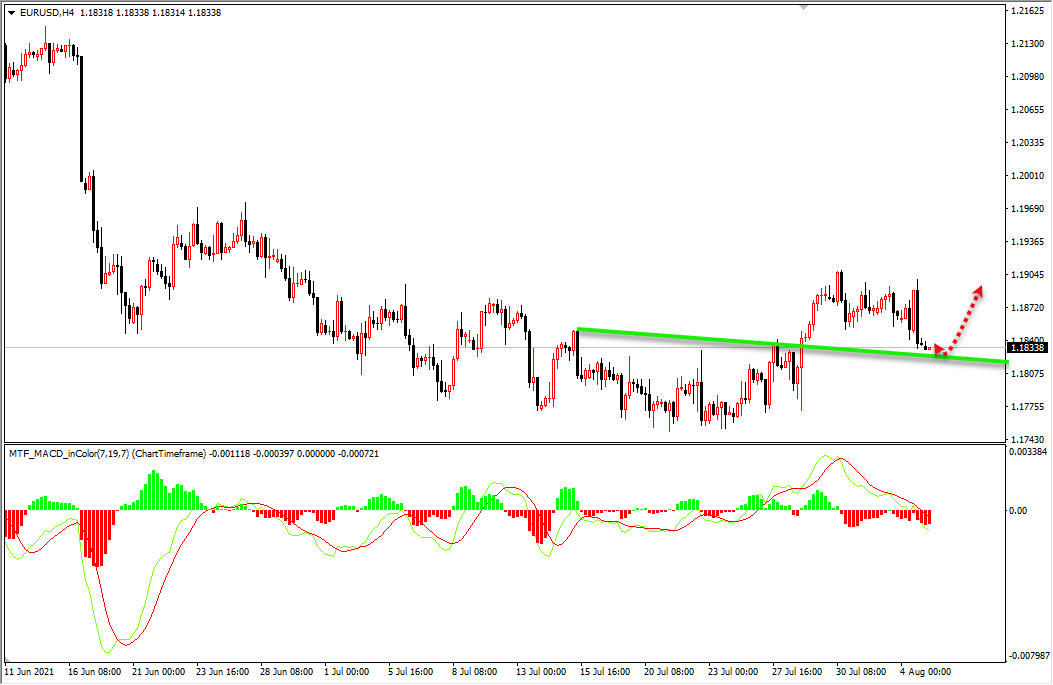Click the price scale value 1.20980
The height and width of the screenshot is (685, 1053).
(1027, 77)
